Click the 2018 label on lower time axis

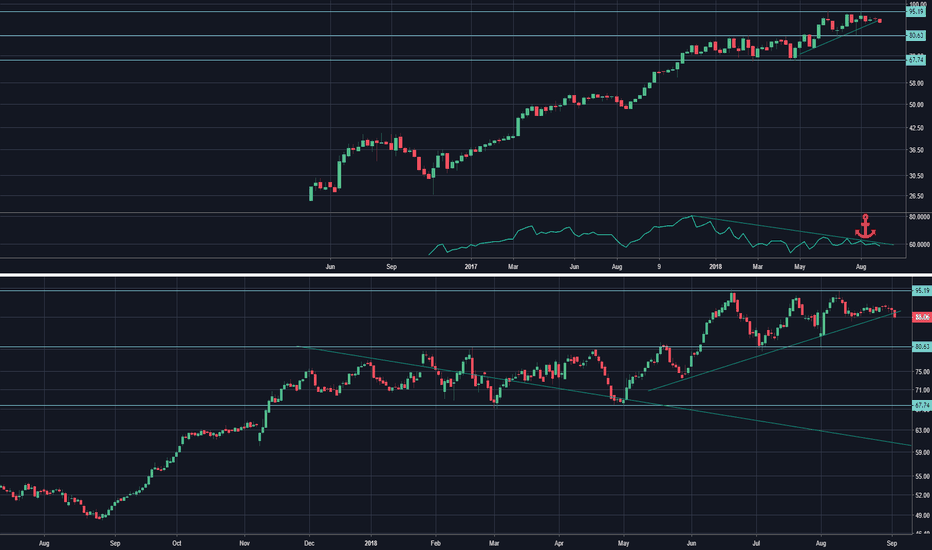pos(371,543)
